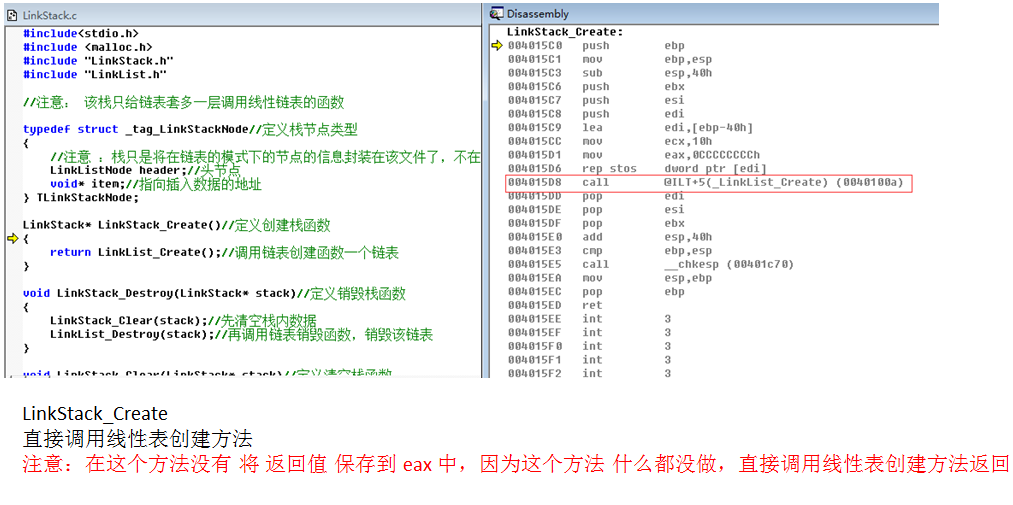Click the 004015F2 int 3 instruction

(x=589, y=373)
